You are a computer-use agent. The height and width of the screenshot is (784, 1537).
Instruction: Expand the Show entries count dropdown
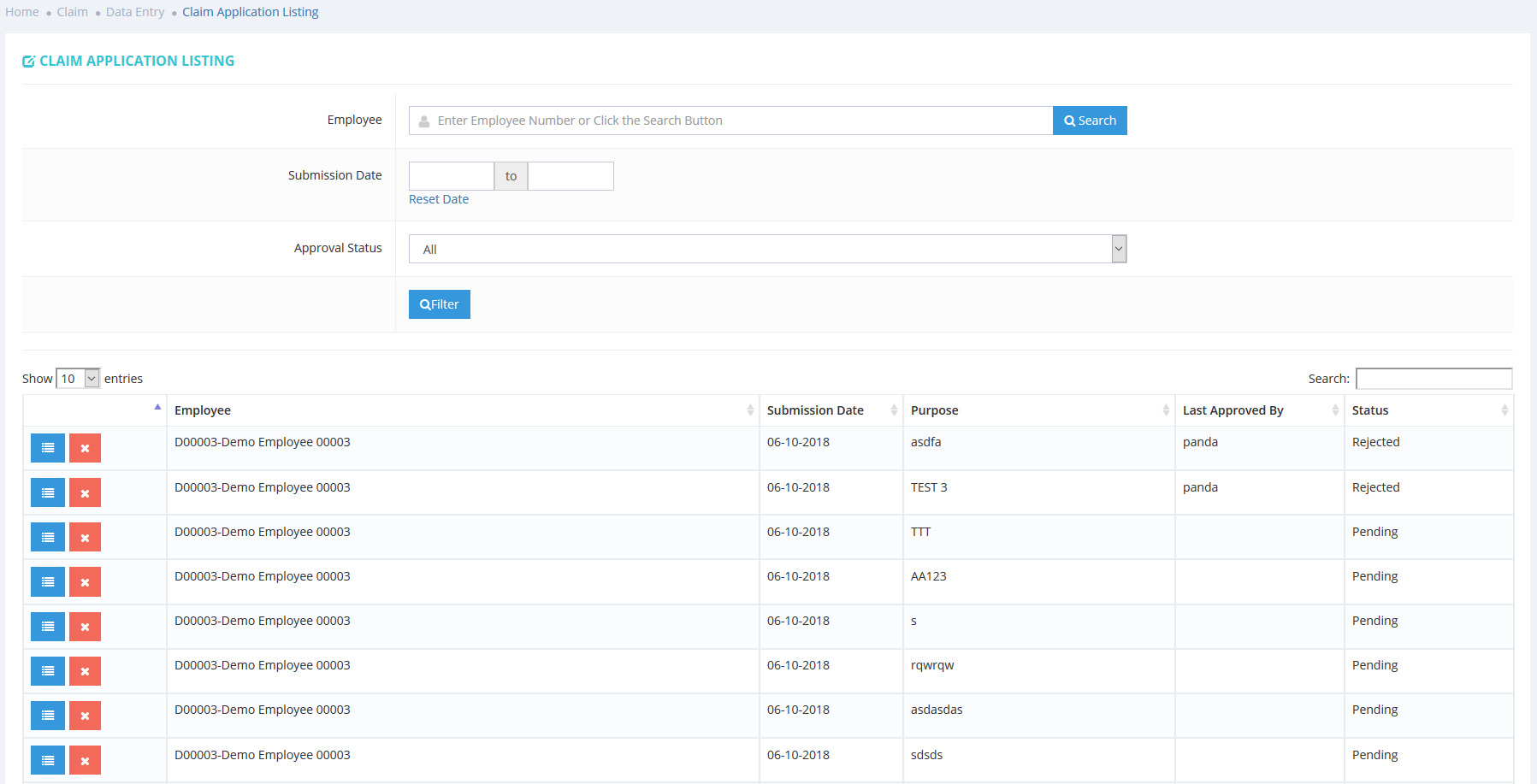[x=78, y=378]
